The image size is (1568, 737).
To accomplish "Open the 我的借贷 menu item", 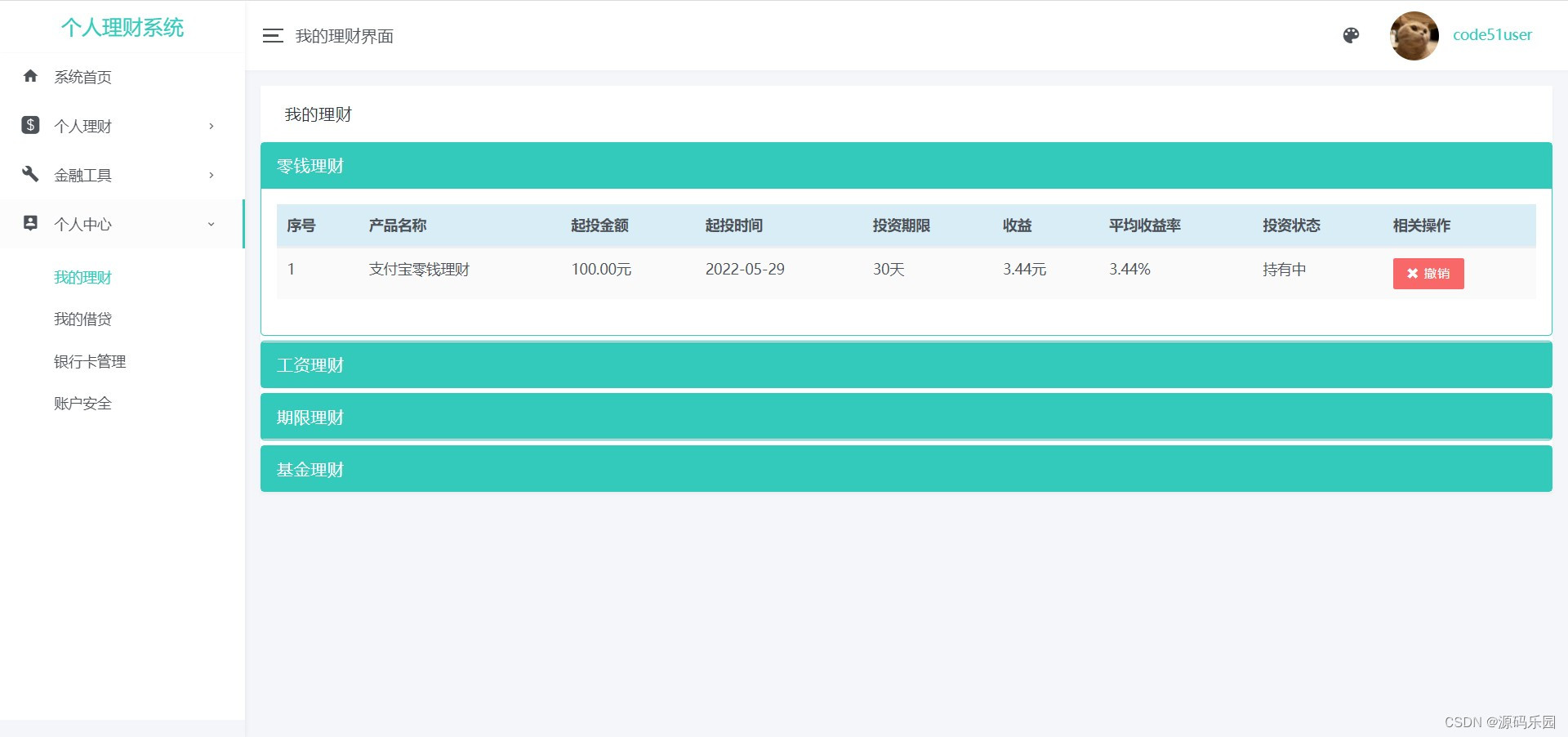I will pos(82,319).
